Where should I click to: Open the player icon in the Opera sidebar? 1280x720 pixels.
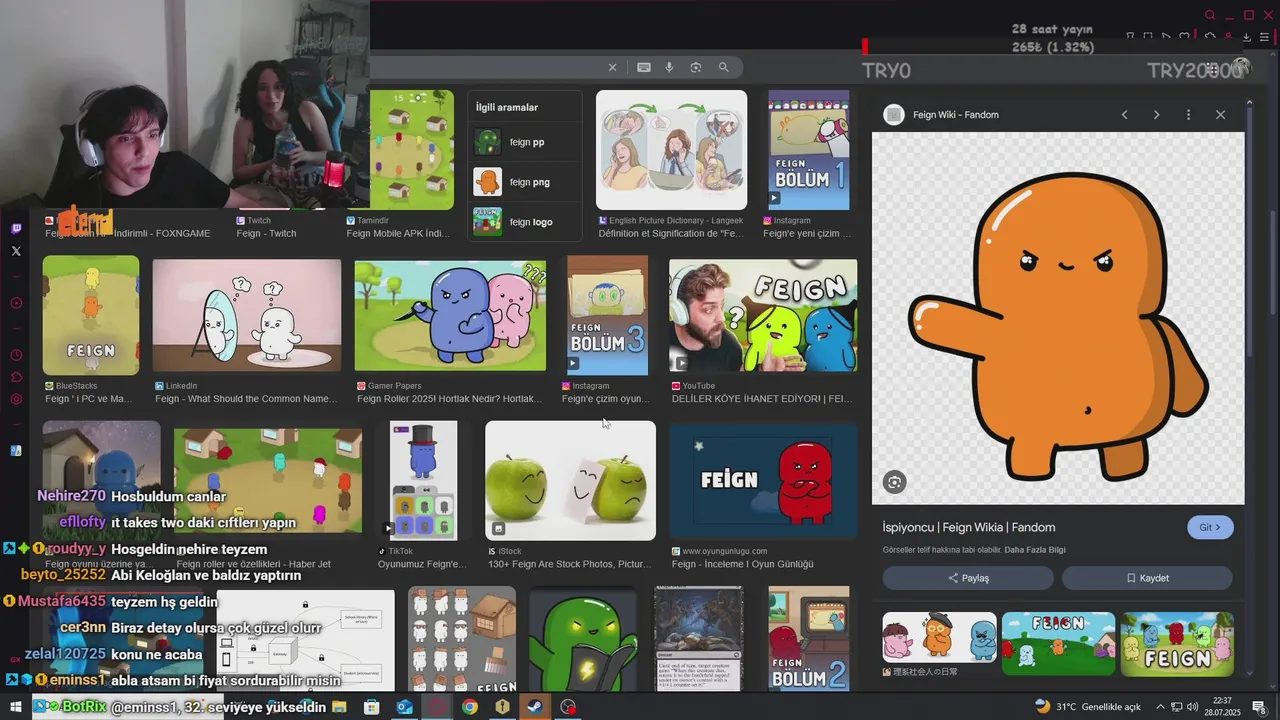tap(16, 303)
